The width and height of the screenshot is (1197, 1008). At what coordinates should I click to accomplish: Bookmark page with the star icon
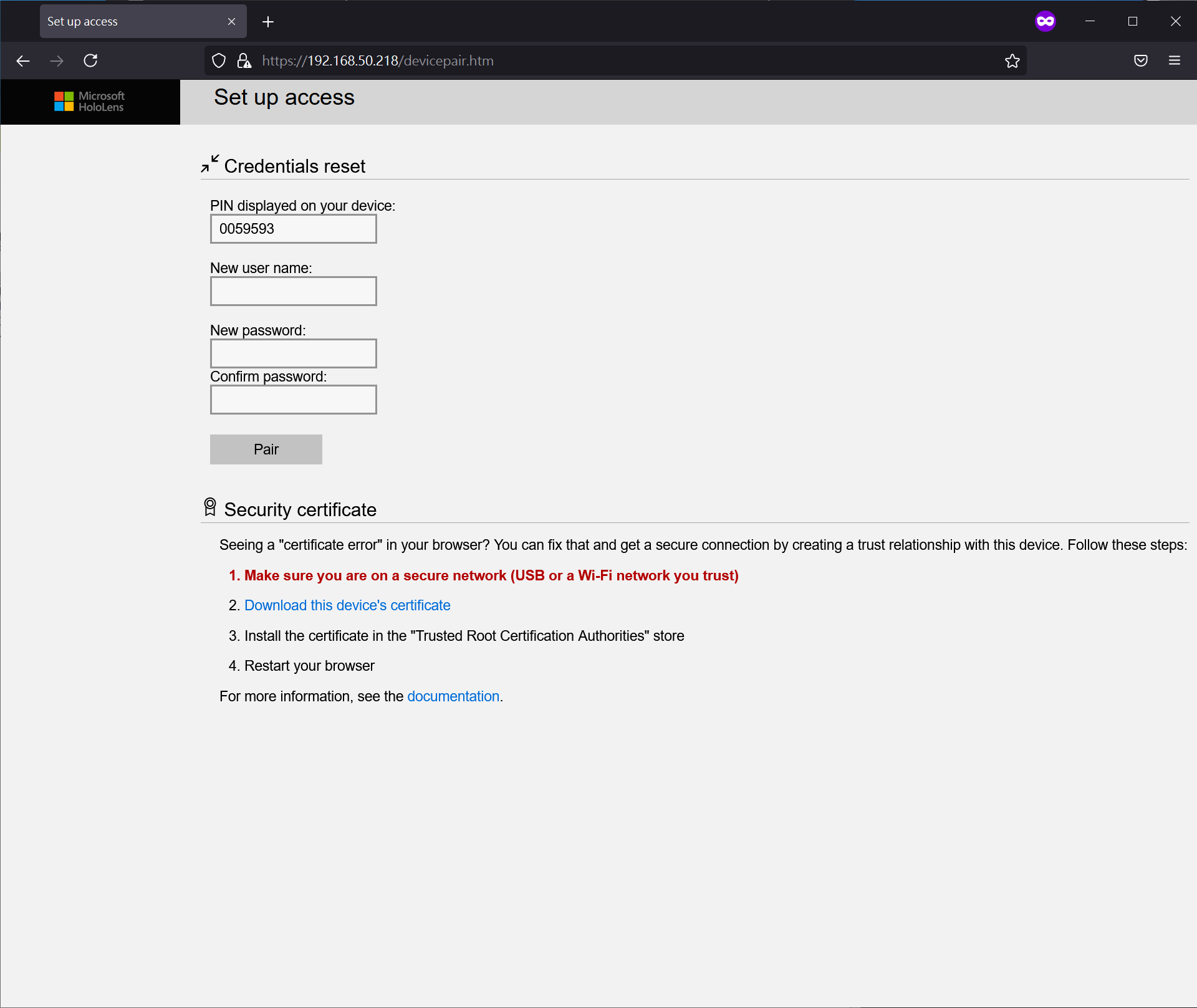click(x=1012, y=60)
